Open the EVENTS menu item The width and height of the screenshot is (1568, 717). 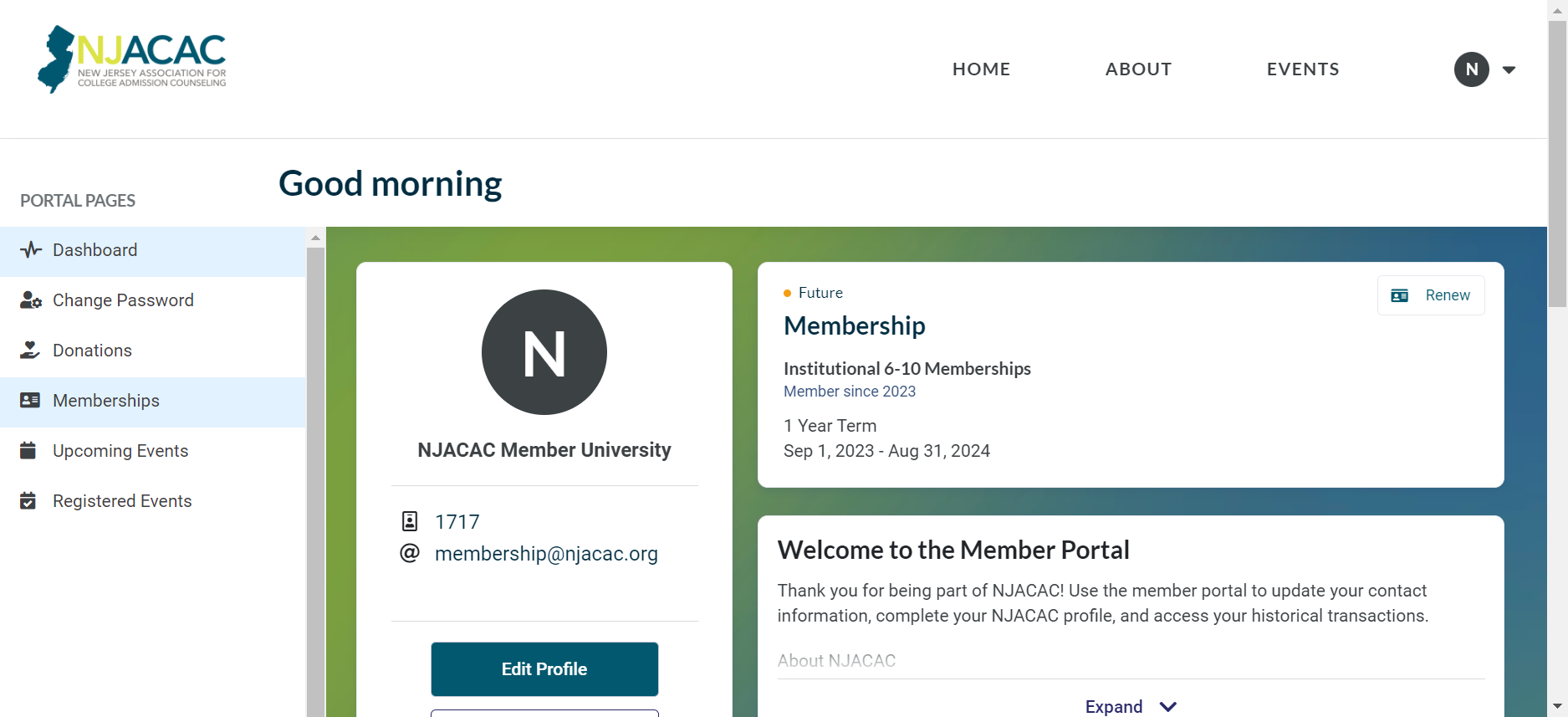(x=1303, y=69)
